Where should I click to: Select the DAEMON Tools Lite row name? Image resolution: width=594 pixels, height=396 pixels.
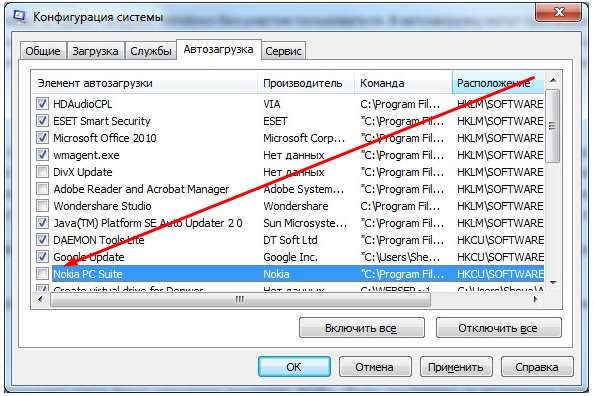[98, 240]
